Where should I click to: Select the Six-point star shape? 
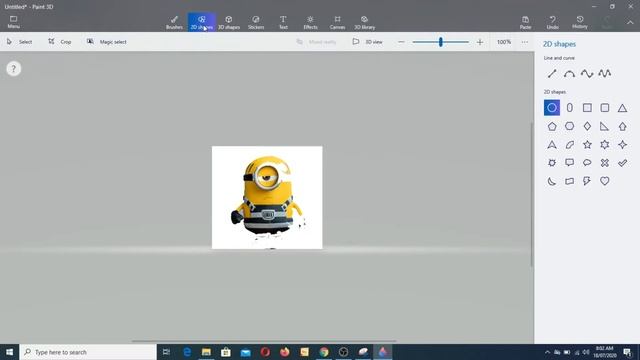pos(604,144)
